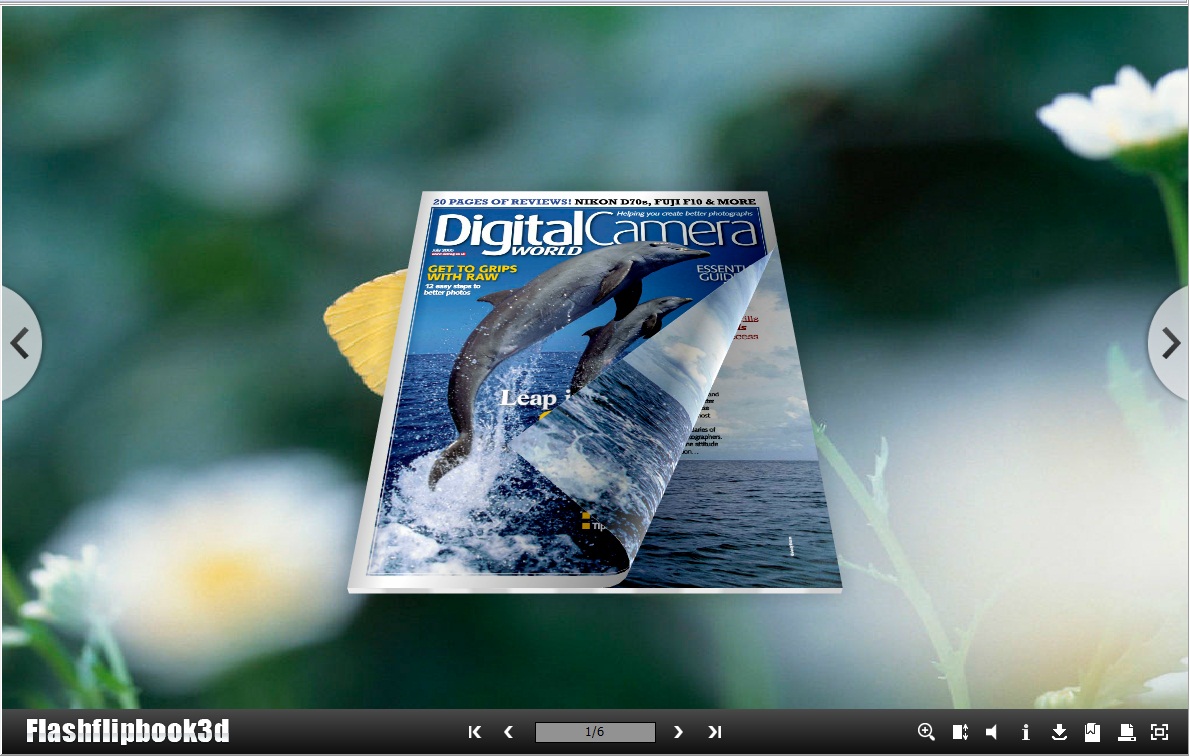The width and height of the screenshot is (1190, 756).
Task: Mute the flipbook sound
Action: (992, 732)
